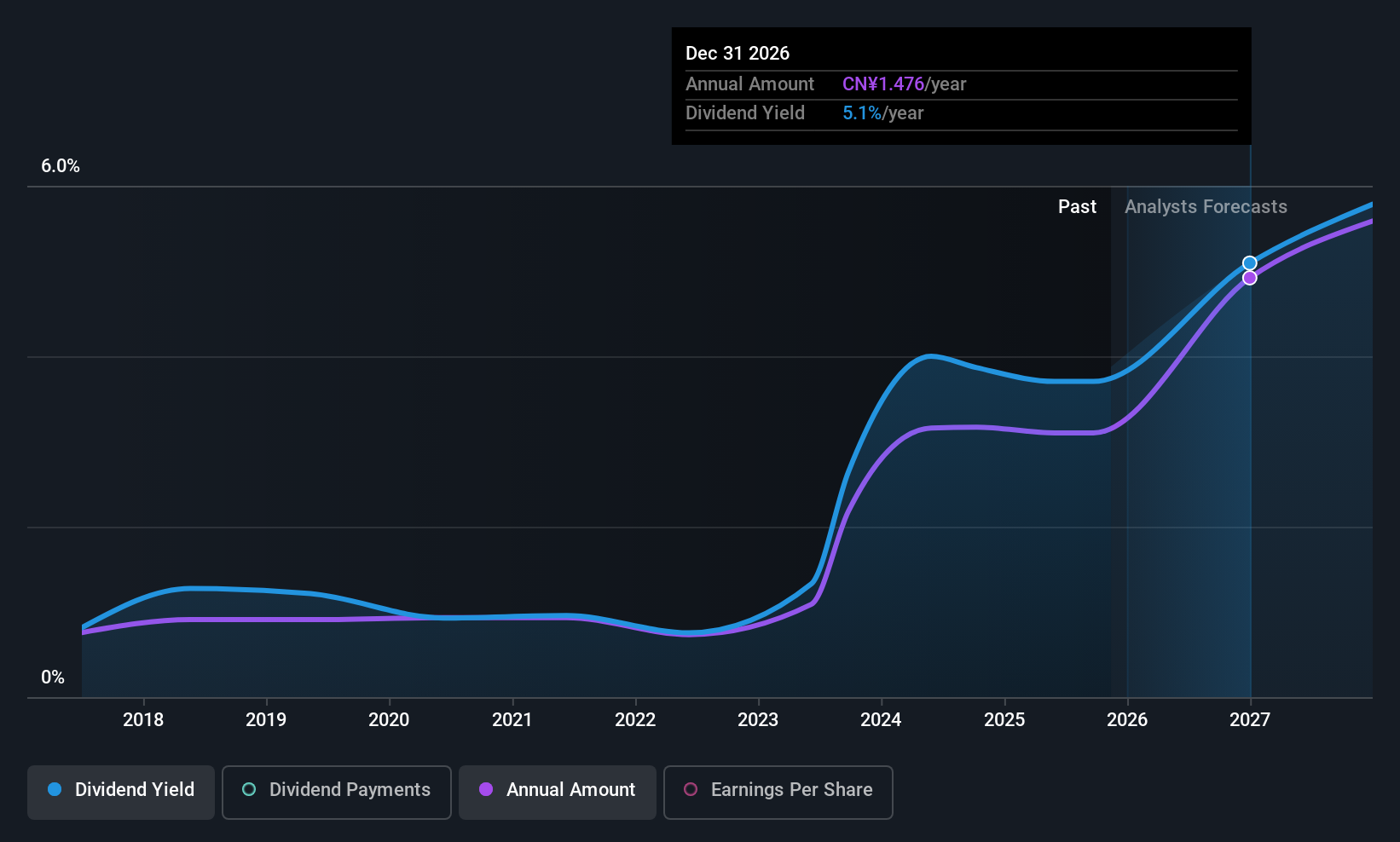
Task: Click the CN¥1.476/year value in tooltip
Action: [x=904, y=84]
